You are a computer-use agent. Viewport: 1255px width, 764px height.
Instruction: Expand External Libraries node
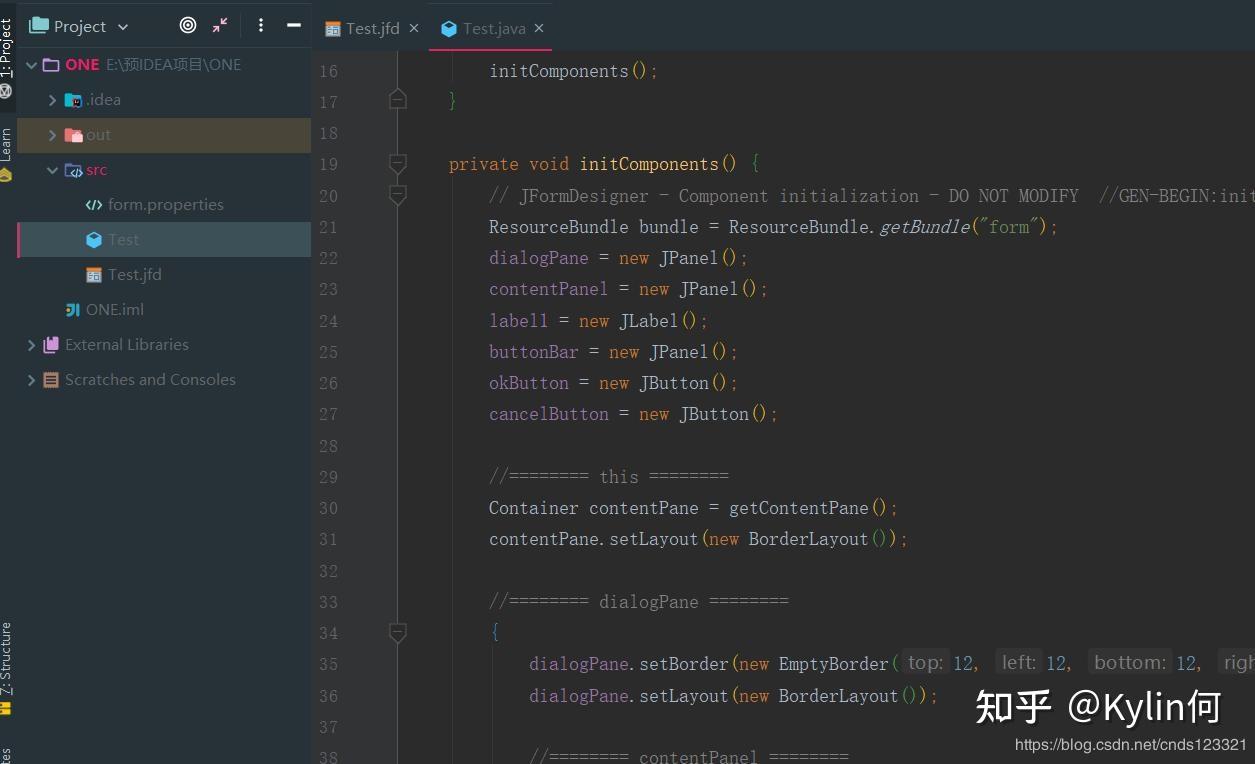32,345
